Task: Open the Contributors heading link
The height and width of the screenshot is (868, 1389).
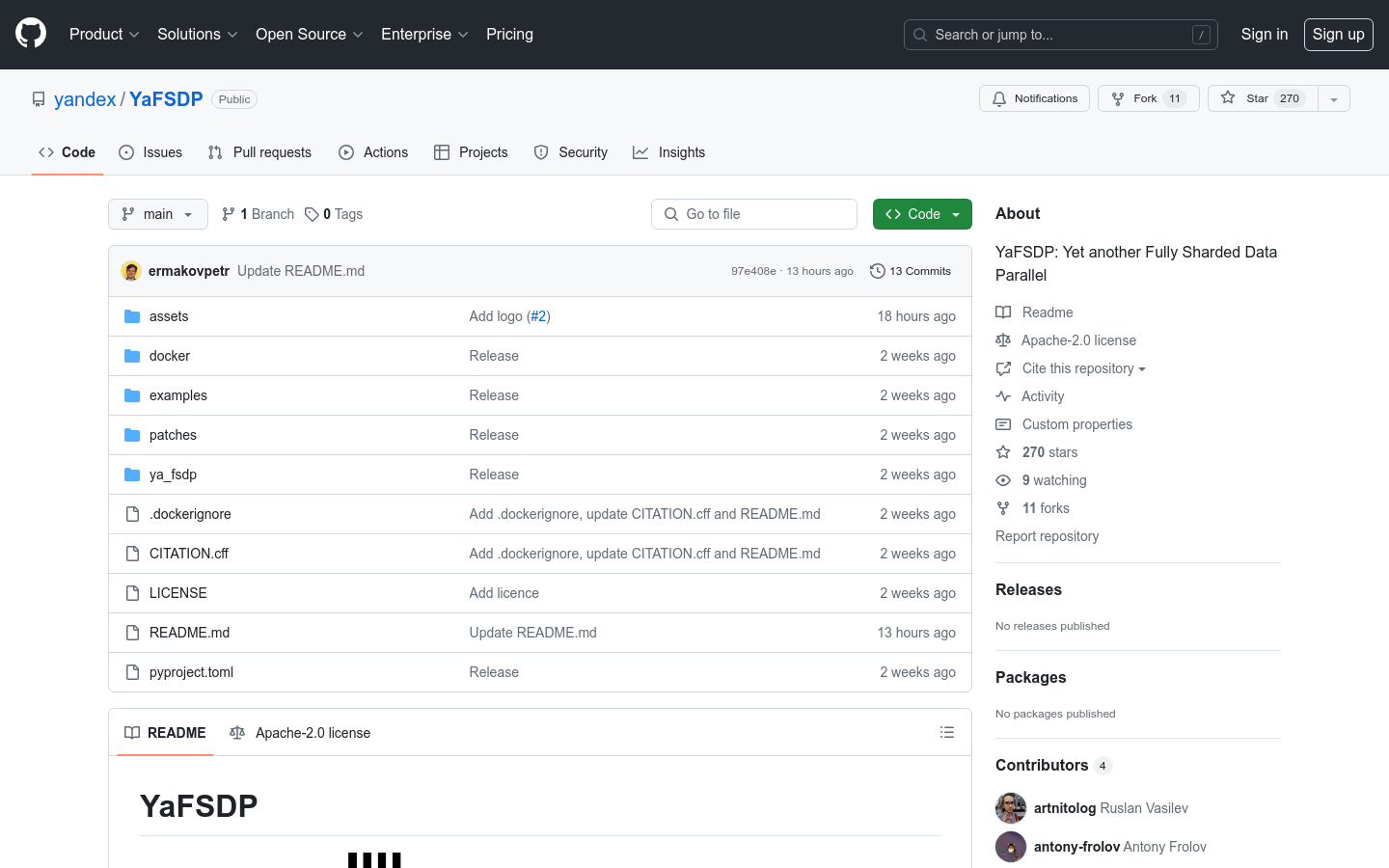Action: pyautogui.click(x=1053, y=765)
